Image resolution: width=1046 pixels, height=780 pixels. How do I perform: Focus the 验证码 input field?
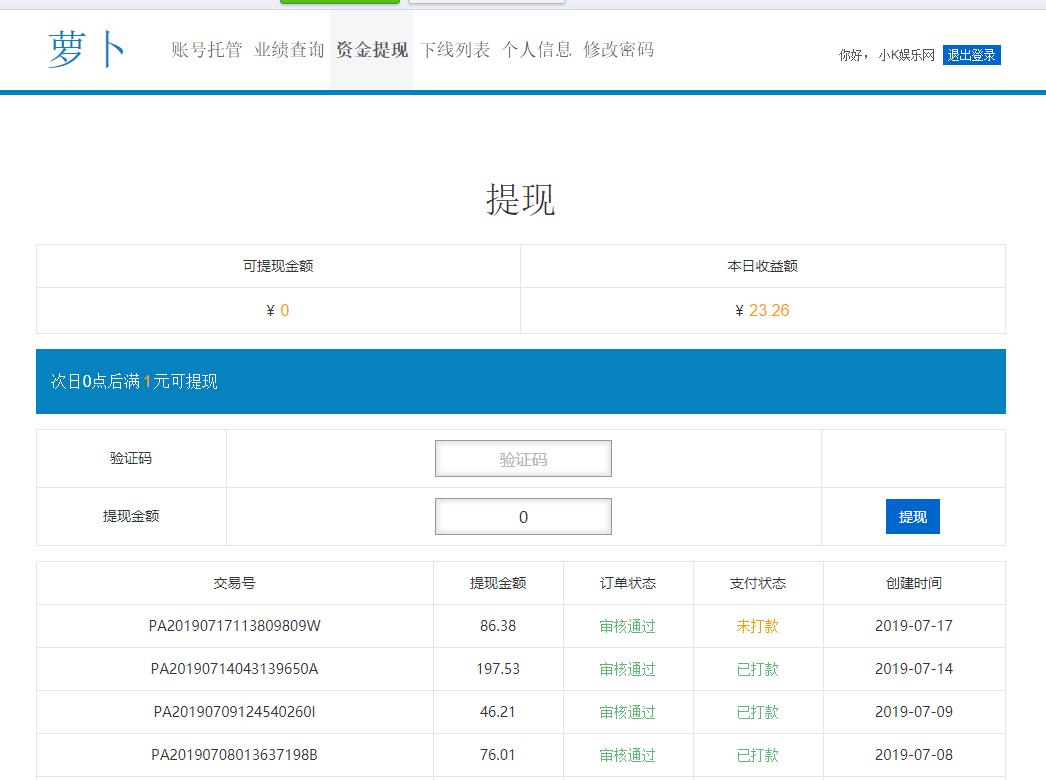[x=523, y=458]
